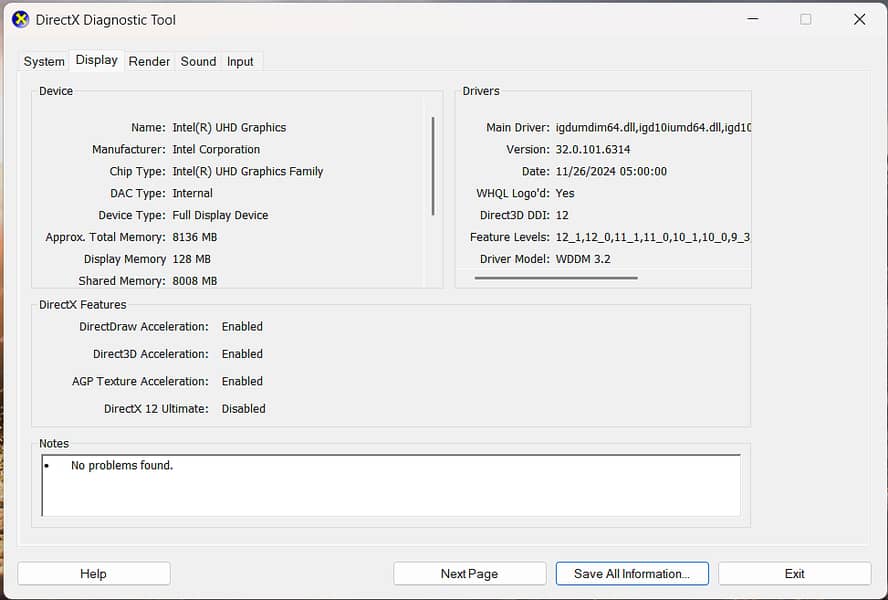Click the Drivers panel horizontal scrollbar
The width and height of the screenshot is (888, 600).
coord(556,278)
